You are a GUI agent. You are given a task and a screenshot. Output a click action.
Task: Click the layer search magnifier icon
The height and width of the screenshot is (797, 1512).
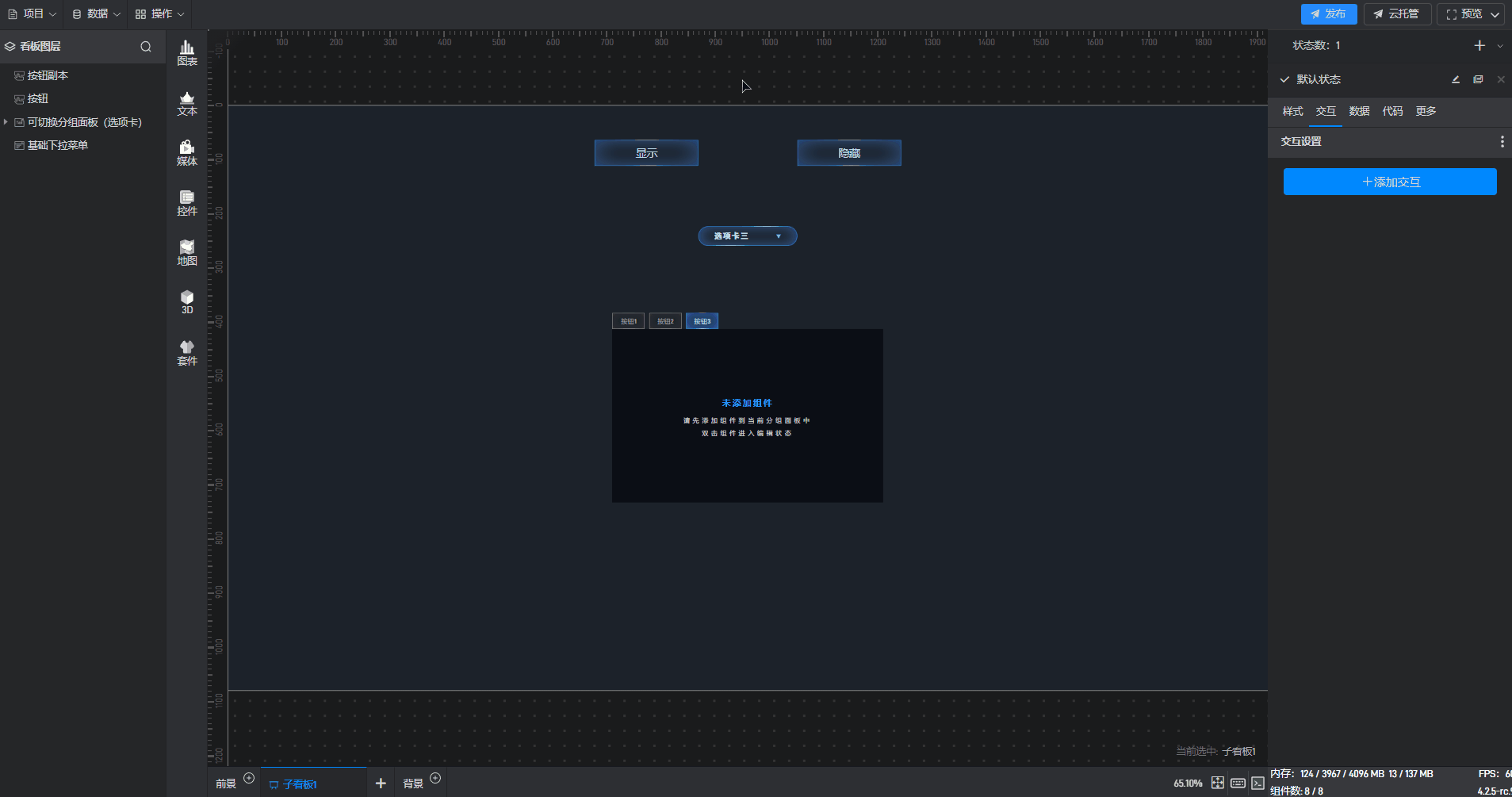(x=146, y=47)
